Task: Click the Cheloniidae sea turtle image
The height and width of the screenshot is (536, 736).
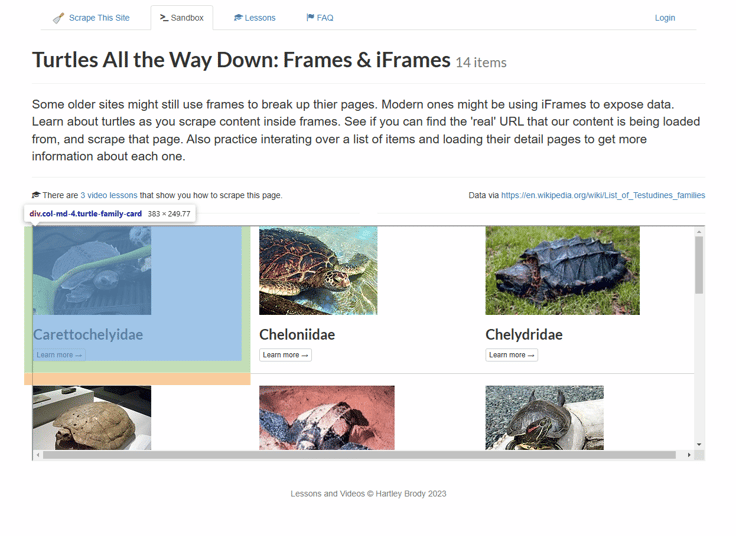Action: (318, 271)
